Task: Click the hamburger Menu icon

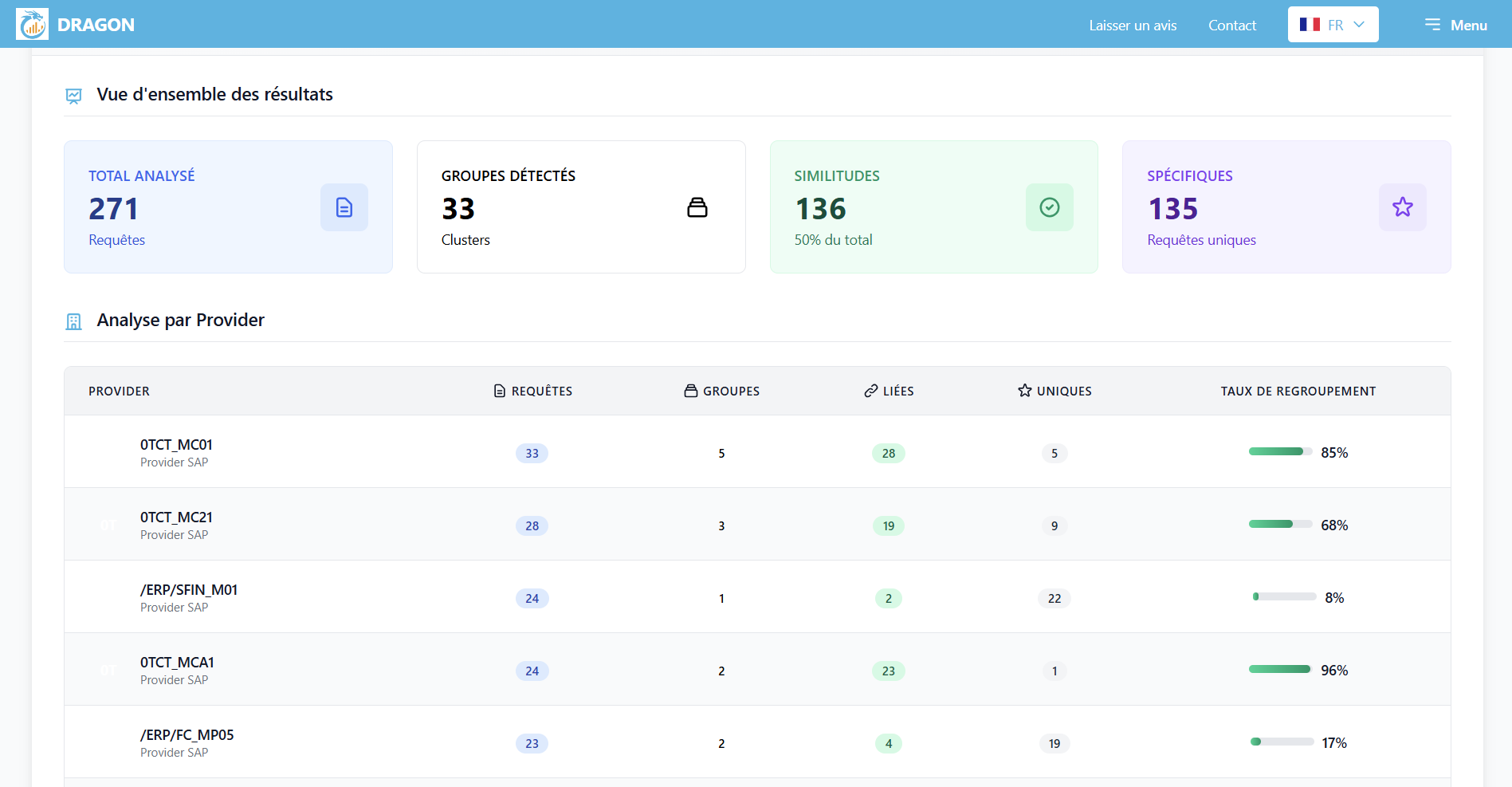Action: coord(1432,25)
